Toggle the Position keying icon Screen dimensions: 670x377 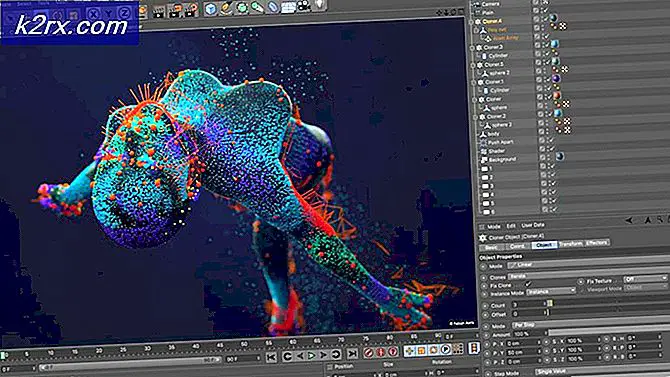(409, 351)
